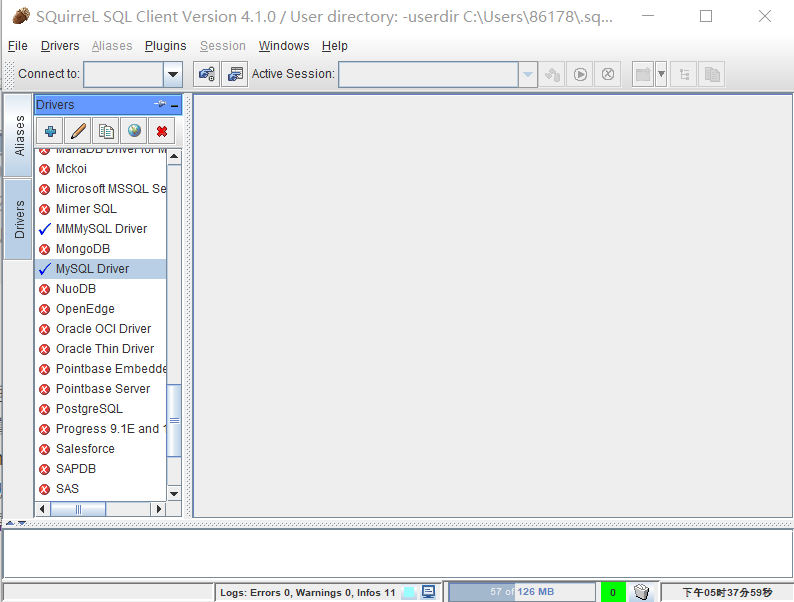
Task: Click the Create new driver plus icon
Action: click(x=50, y=132)
